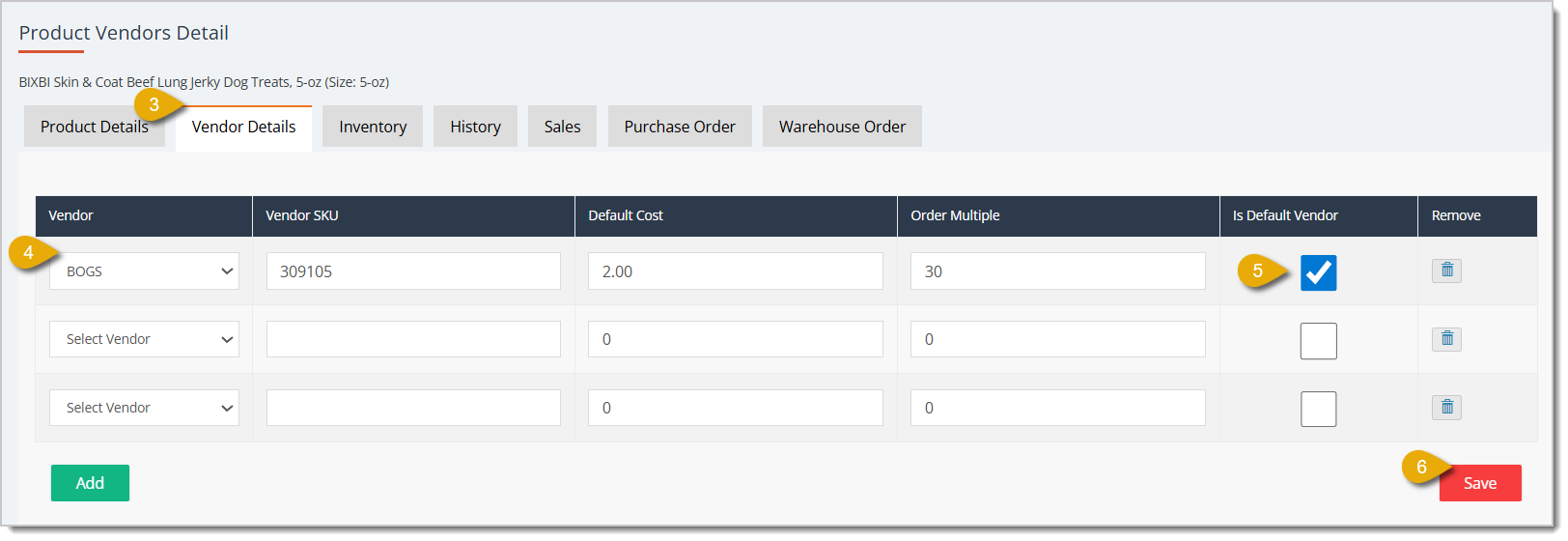
Task: Open the Inventory tab
Action: coord(373,127)
